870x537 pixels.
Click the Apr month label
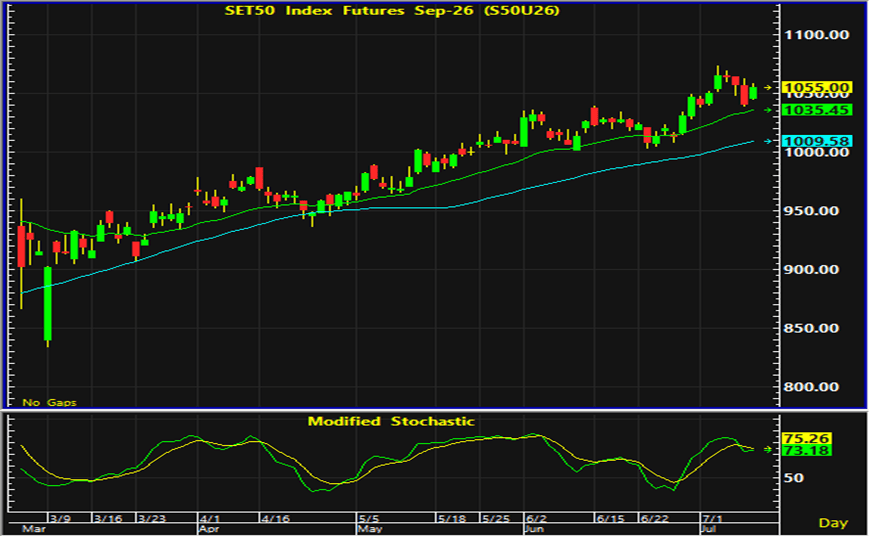pyautogui.click(x=209, y=529)
